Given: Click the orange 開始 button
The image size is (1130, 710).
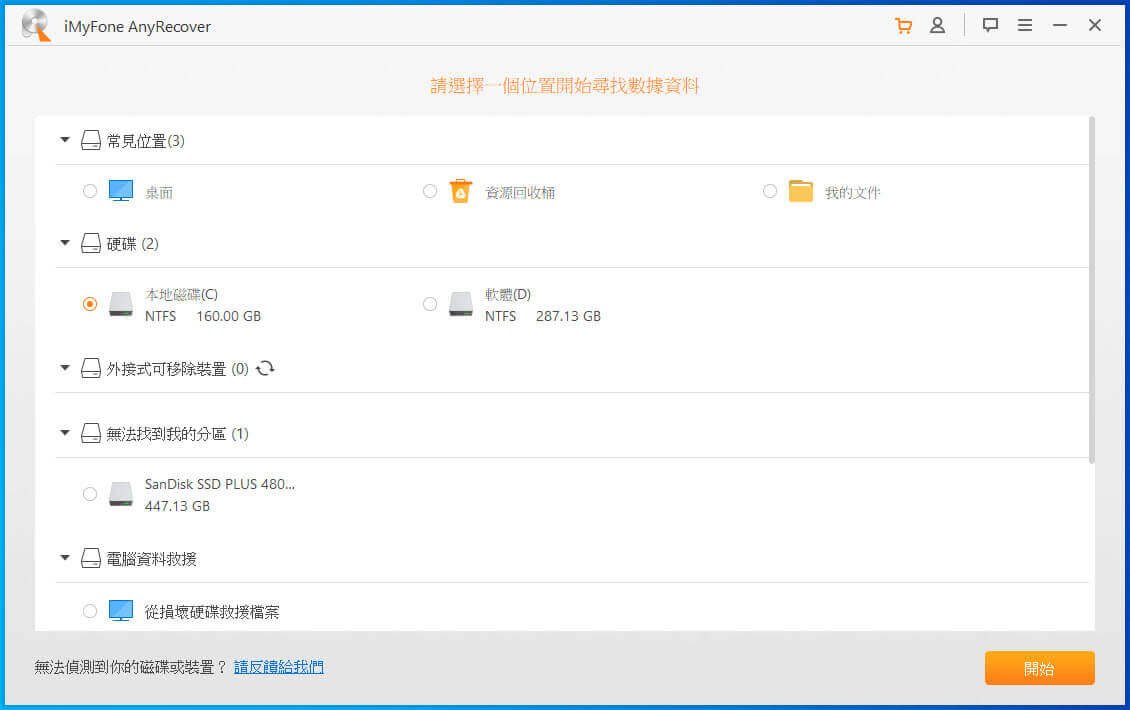Looking at the screenshot, I should pos(1039,668).
